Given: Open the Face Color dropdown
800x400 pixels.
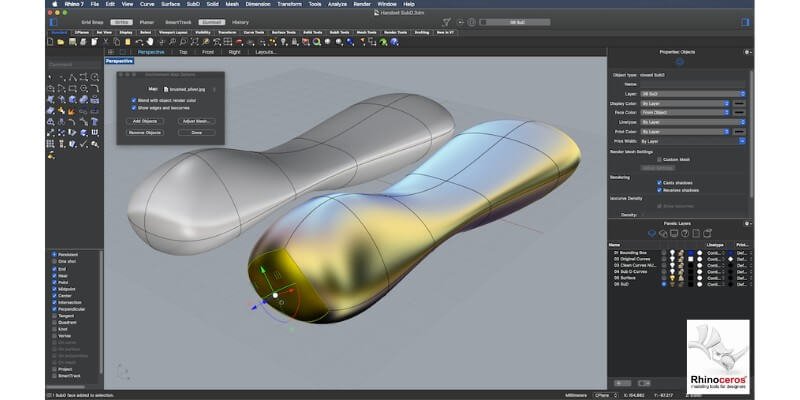Looking at the screenshot, I should (x=685, y=112).
